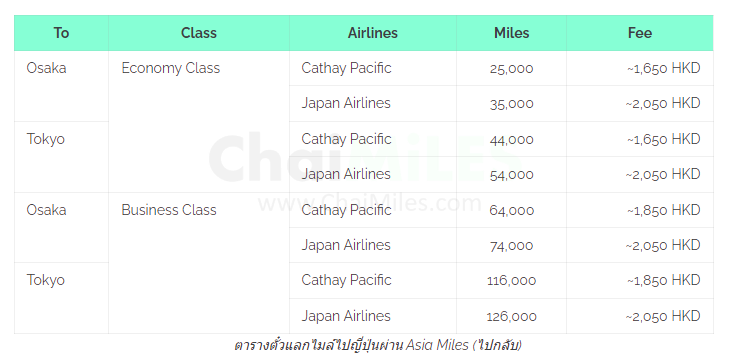This screenshot has height=362, width=732.
Task: Select the 44,000 miles cell
Action: [511, 139]
